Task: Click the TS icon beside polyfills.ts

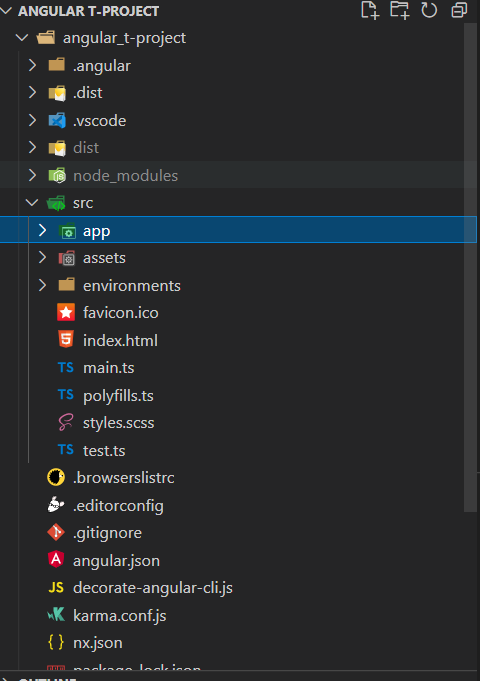Action: [x=66, y=395]
